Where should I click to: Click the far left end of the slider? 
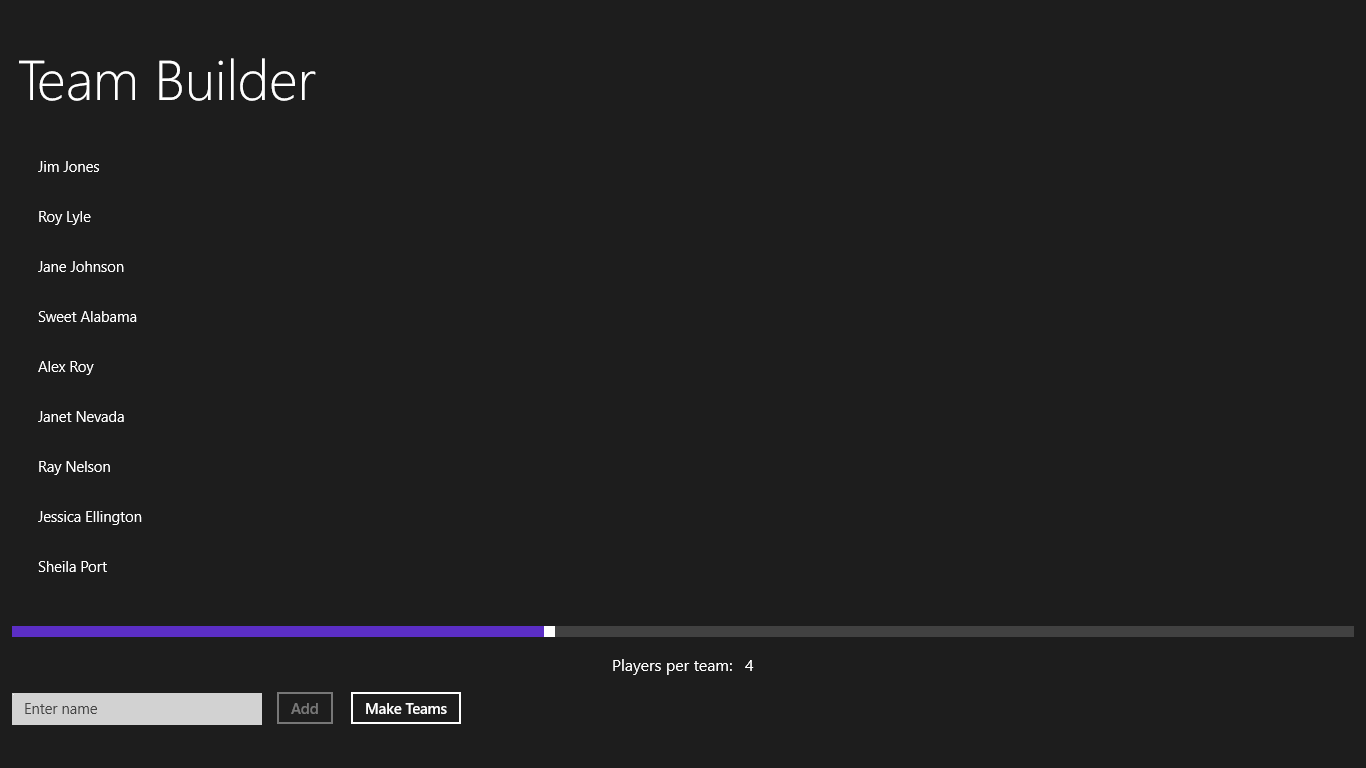[15, 631]
